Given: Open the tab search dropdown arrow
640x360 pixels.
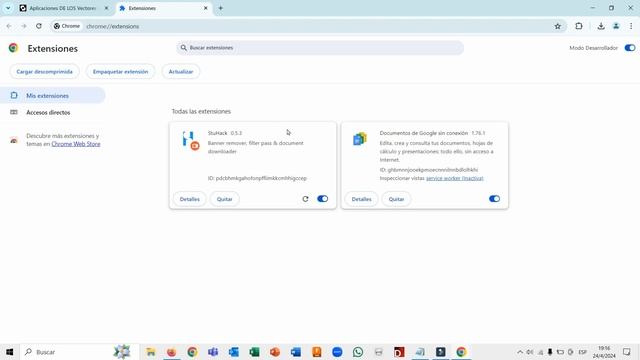Looking at the screenshot, I should point(8,8).
